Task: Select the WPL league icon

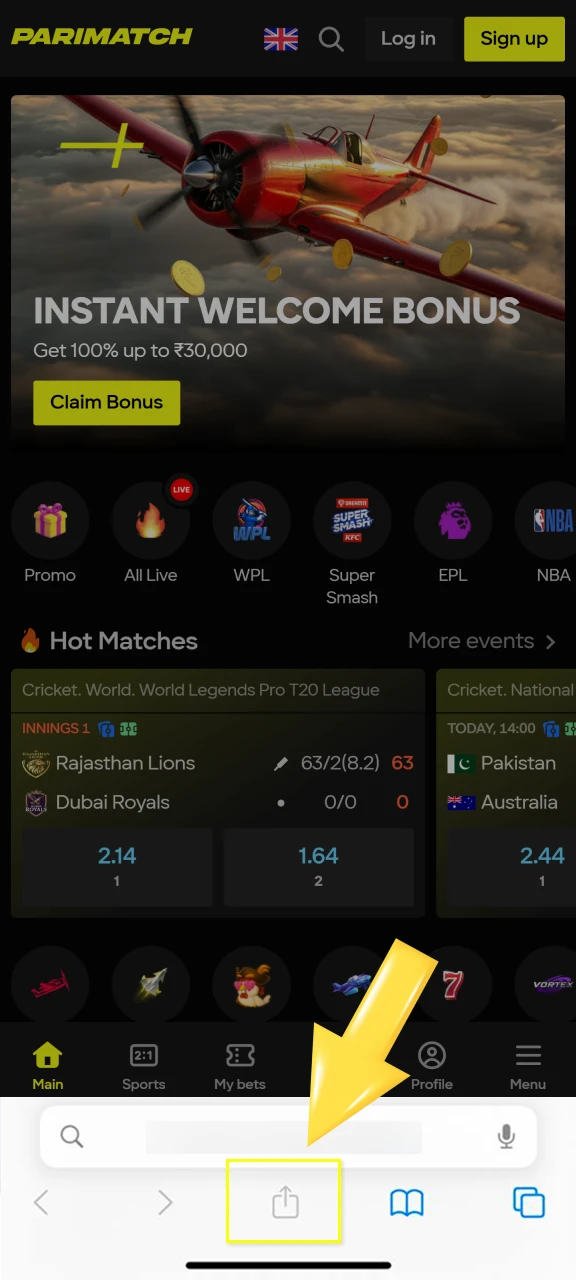Action: click(252, 520)
